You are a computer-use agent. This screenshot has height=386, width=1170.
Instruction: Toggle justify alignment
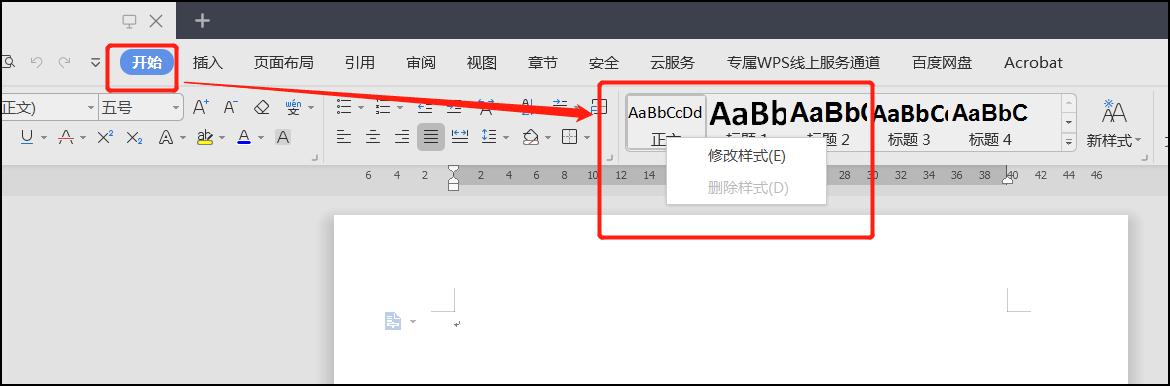(431, 137)
